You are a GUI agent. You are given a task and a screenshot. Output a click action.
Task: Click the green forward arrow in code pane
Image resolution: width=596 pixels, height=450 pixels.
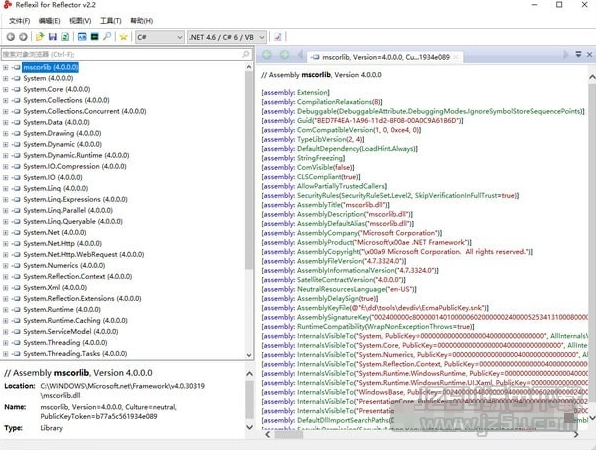point(284,55)
